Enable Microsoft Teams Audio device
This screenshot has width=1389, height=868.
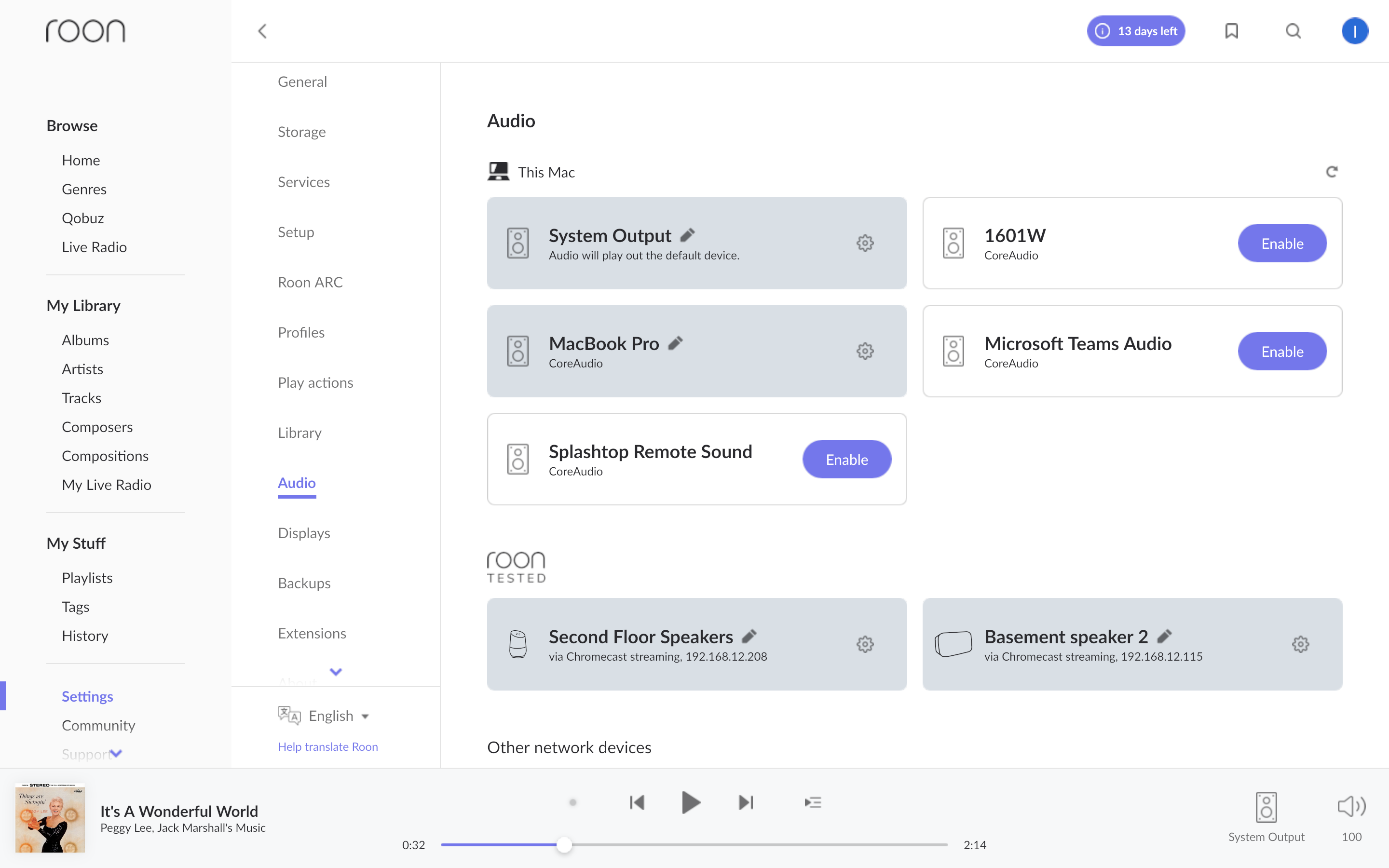click(1282, 351)
